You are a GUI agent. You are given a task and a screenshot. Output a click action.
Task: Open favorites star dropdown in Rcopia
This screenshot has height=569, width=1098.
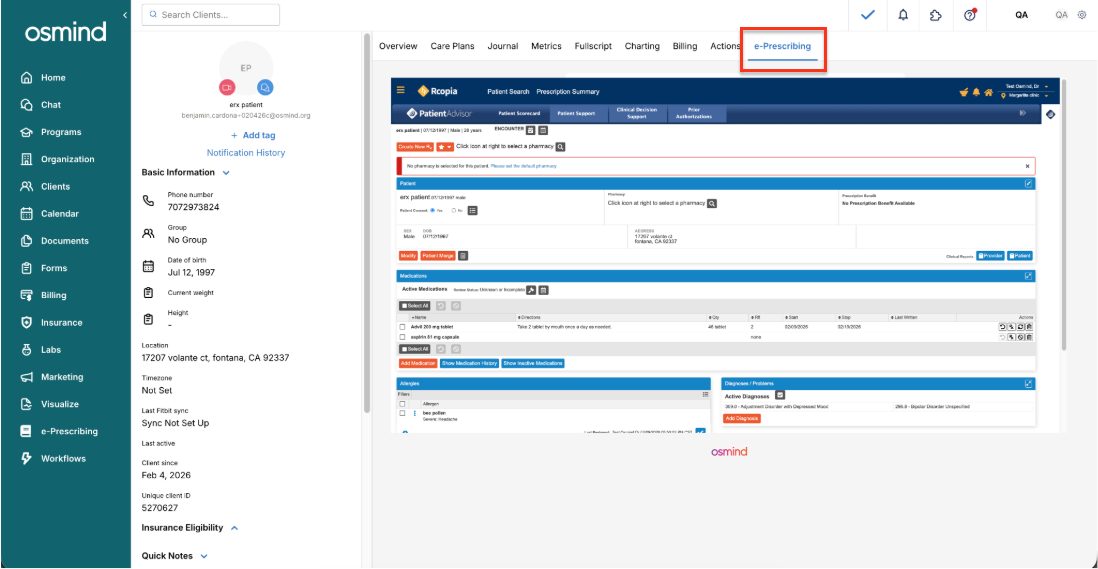tap(445, 147)
